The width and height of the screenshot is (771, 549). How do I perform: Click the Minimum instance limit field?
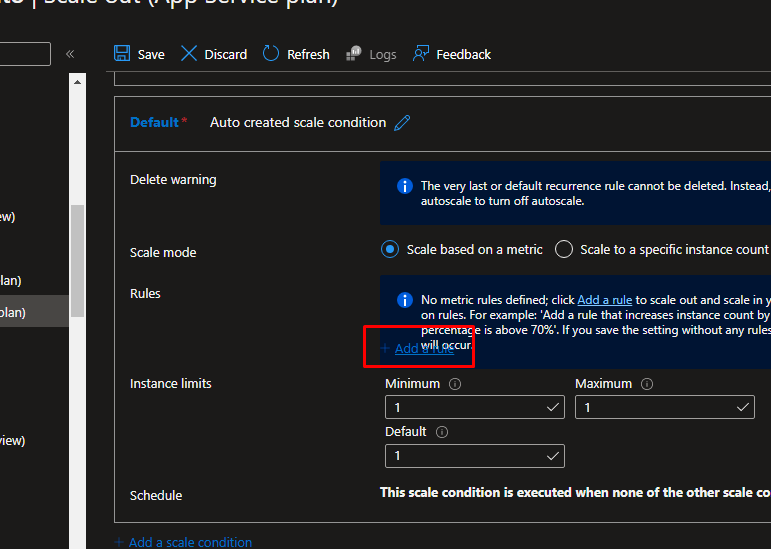tap(465, 408)
